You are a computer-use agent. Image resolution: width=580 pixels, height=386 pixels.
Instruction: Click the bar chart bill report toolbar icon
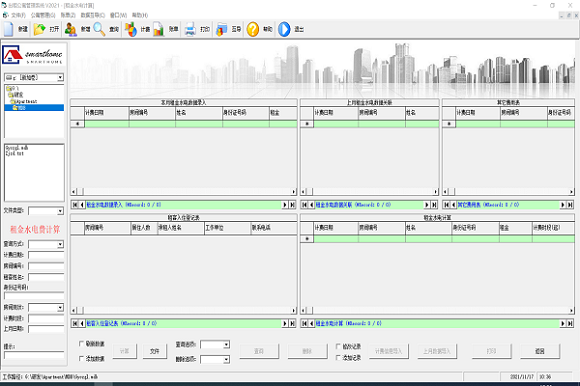click(x=159, y=29)
